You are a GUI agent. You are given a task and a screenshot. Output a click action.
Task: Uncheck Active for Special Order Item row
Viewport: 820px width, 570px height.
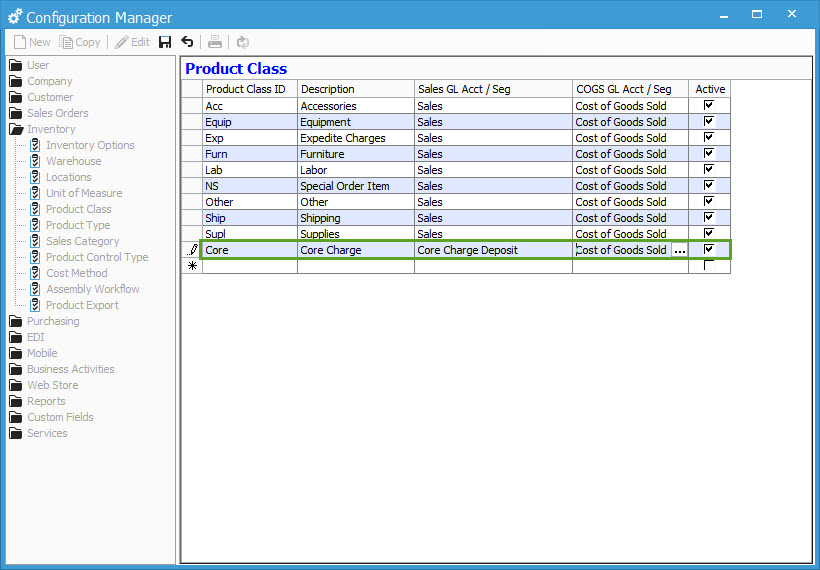[x=709, y=186]
